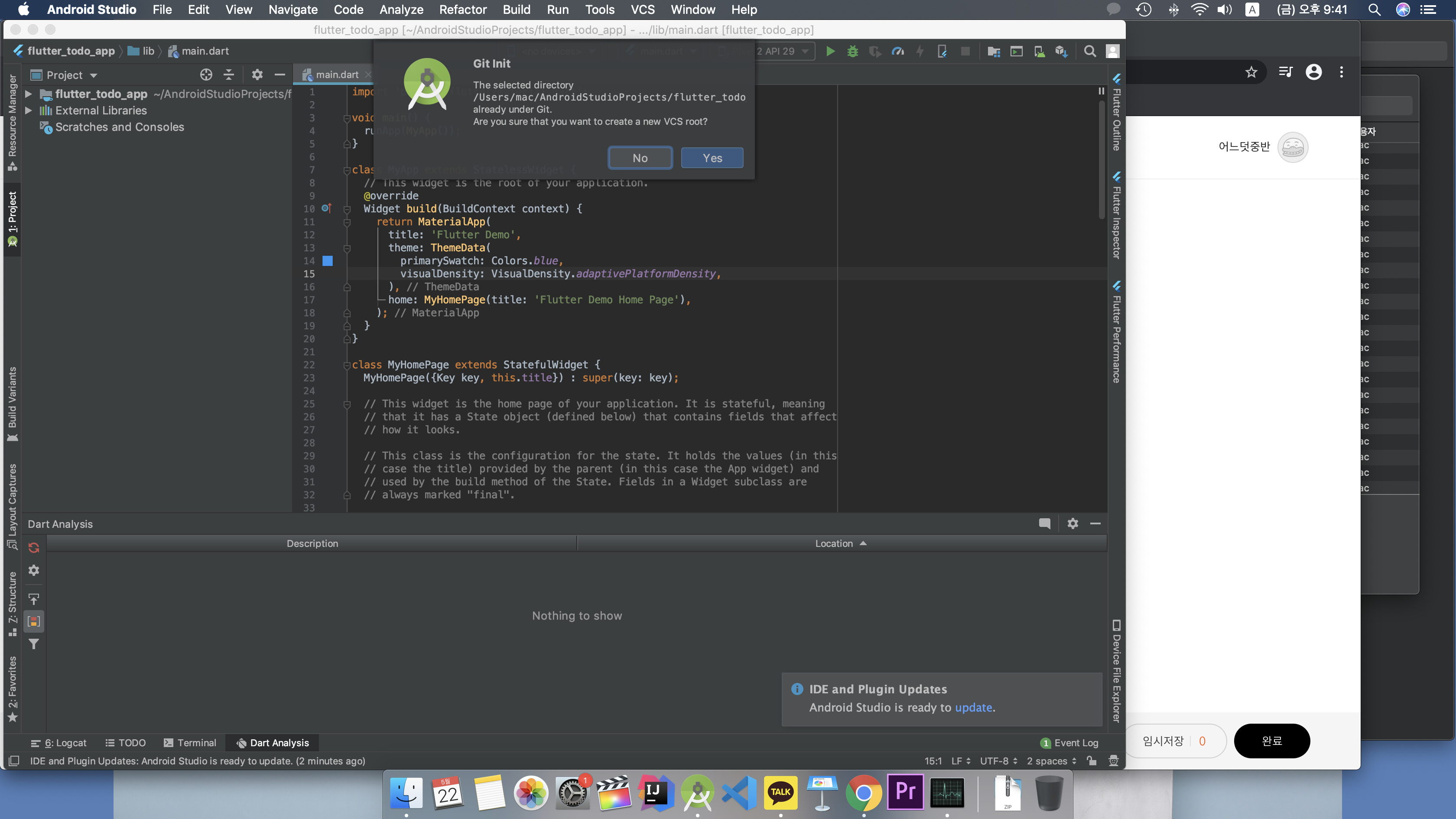Click the update link in notification
1456x819 pixels.
click(x=973, y=708)
